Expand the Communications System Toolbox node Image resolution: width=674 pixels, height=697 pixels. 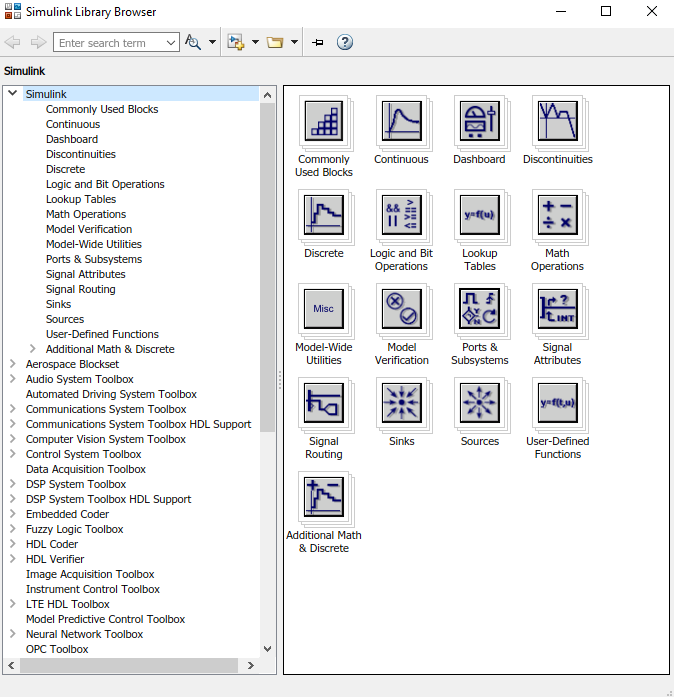pos(13,409)
